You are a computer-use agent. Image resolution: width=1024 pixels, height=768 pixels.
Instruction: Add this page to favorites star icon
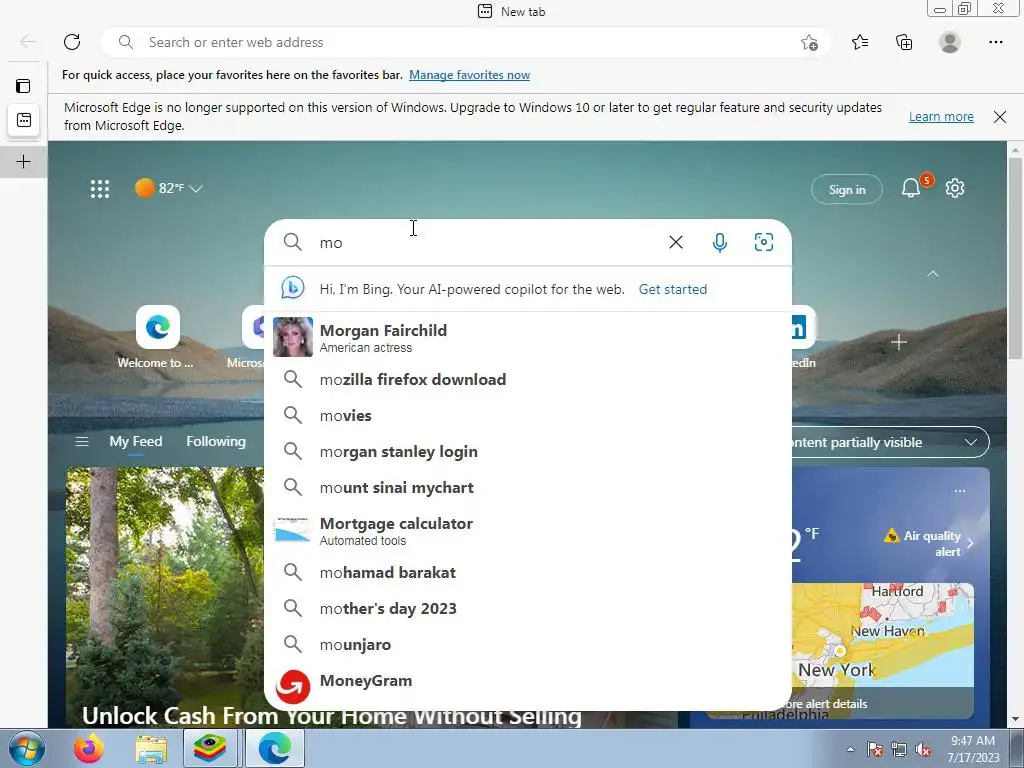coord(809,42)
